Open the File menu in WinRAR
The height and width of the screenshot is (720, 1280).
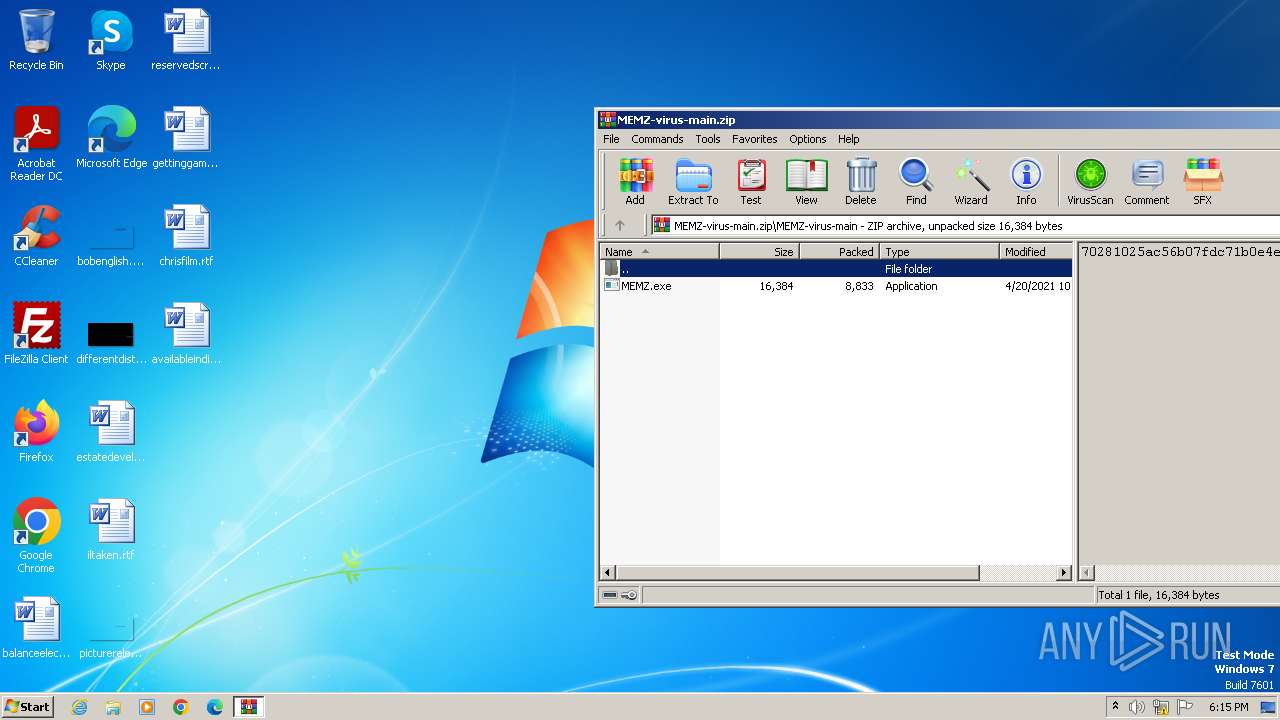pos(611,139)
